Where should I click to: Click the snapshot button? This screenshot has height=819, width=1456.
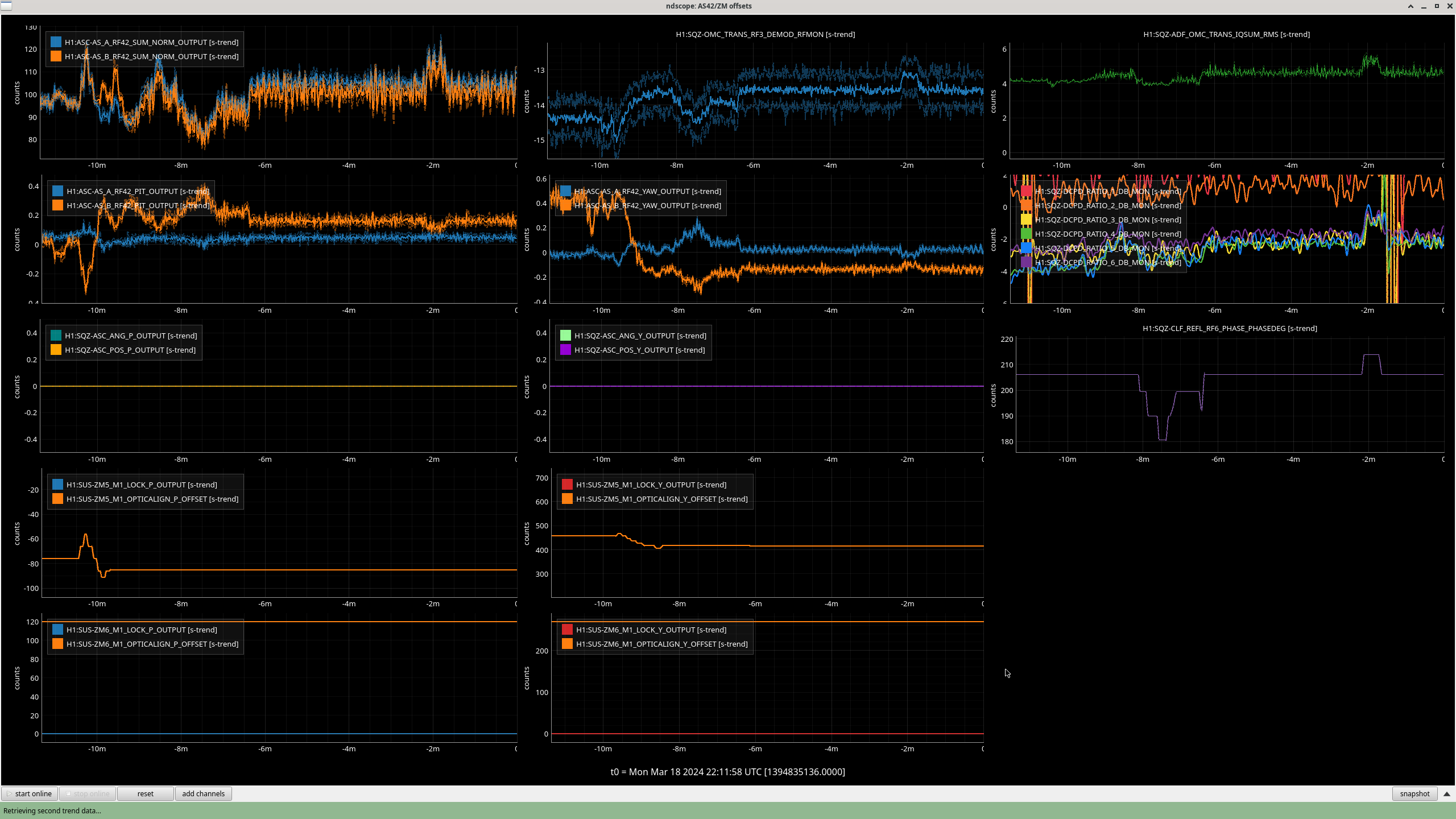[x=1414, y=793]
